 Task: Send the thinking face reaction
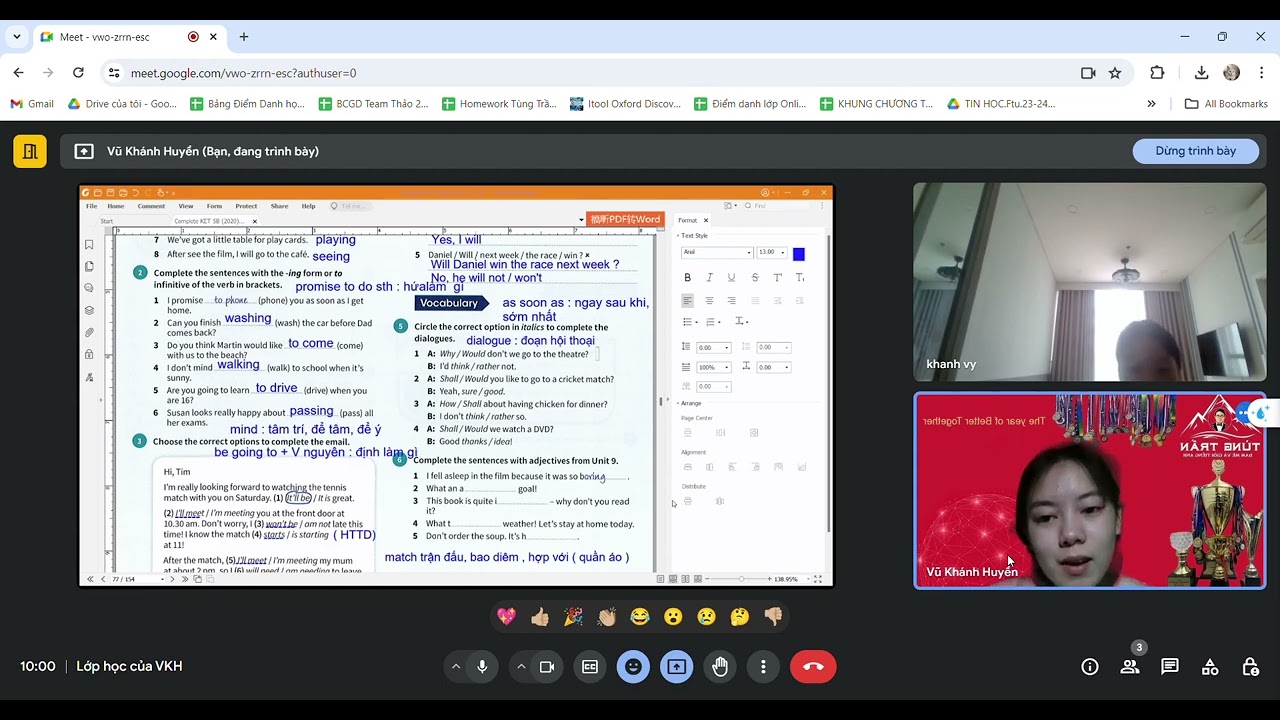(x=740, y=617)
